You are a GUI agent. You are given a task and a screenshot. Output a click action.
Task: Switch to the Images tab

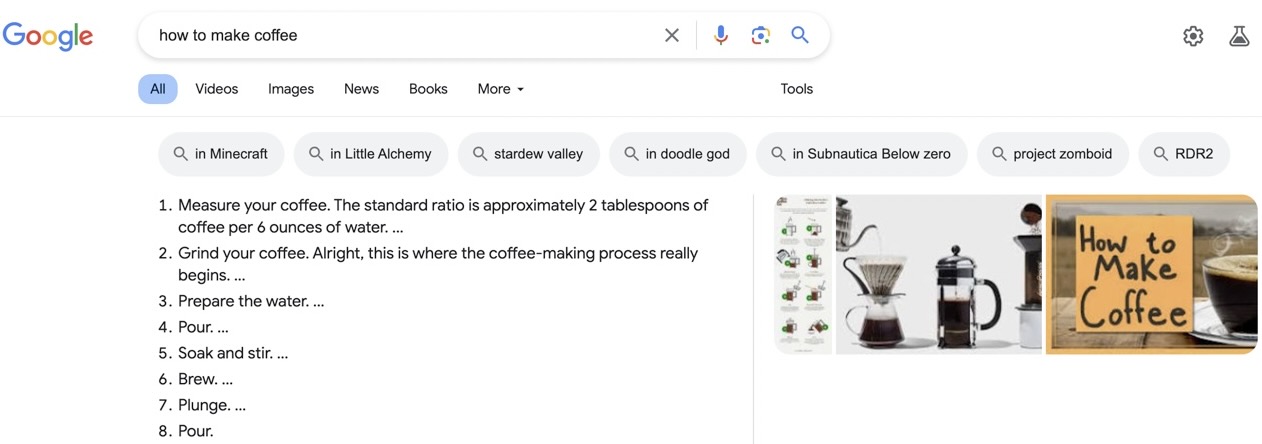[x=291, y=89]
